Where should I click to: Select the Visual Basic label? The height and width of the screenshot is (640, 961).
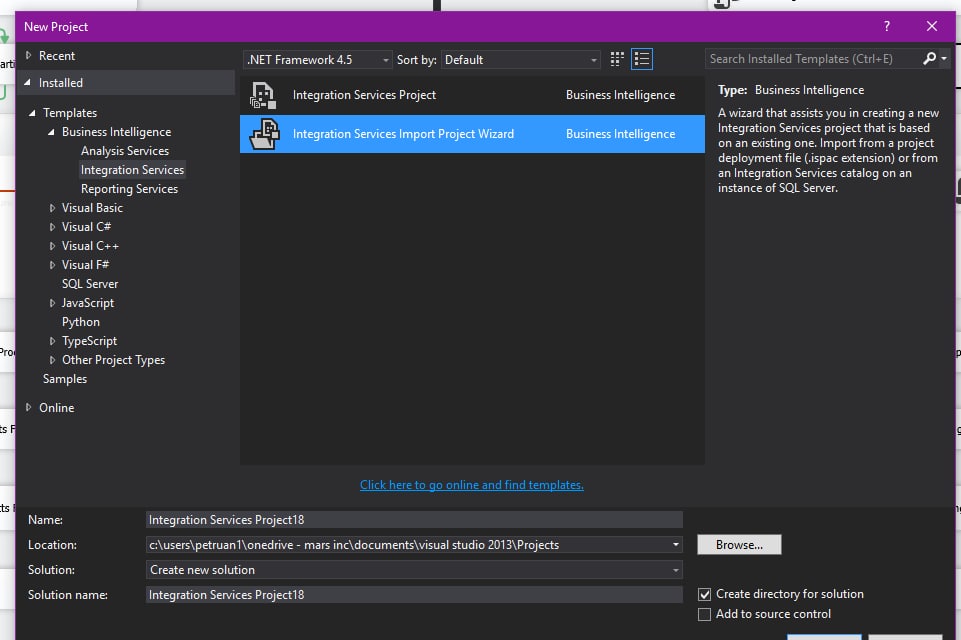pyautogui.click(x=92, y=208)
